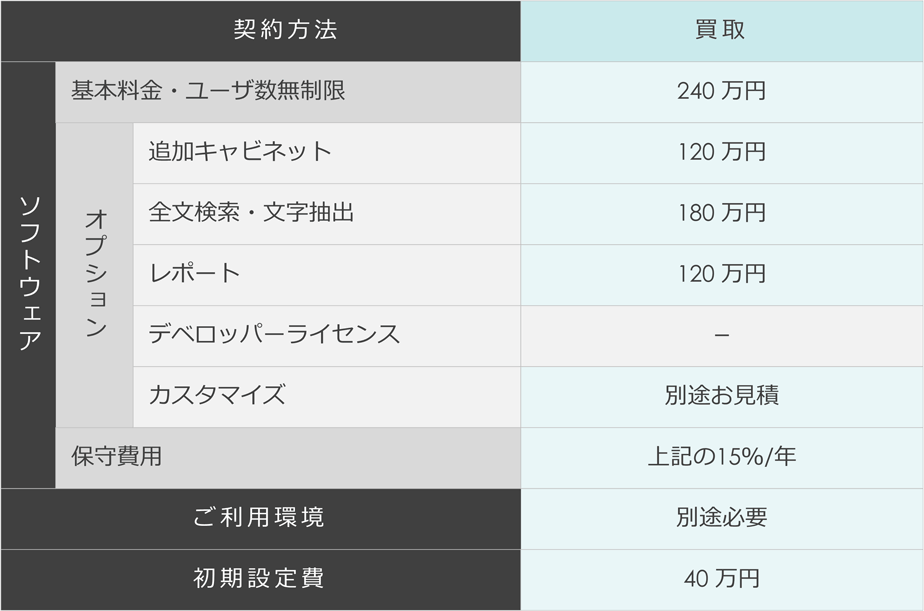Click the vertical オプション group label
This screenshot has width=924, height=611.
(x=95, y=275)
